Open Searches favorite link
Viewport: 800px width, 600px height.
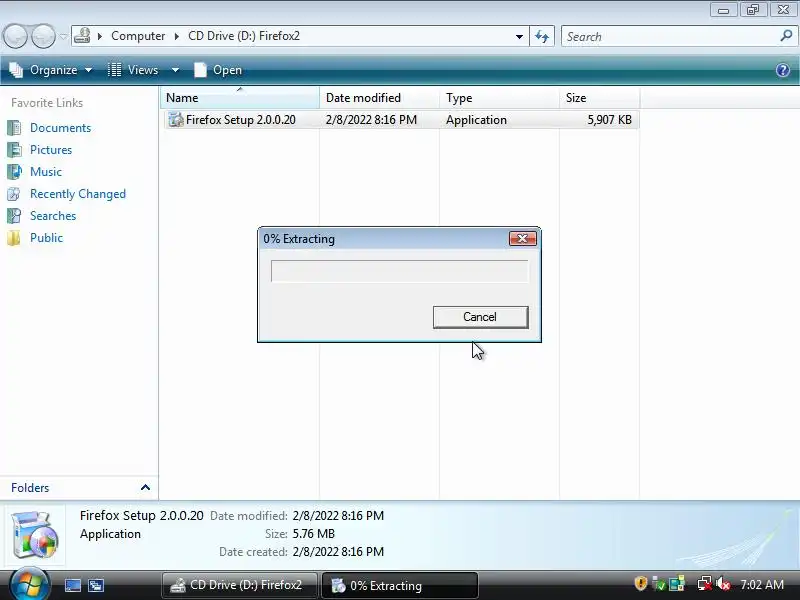pyautogui.click(x=53, y=216)
